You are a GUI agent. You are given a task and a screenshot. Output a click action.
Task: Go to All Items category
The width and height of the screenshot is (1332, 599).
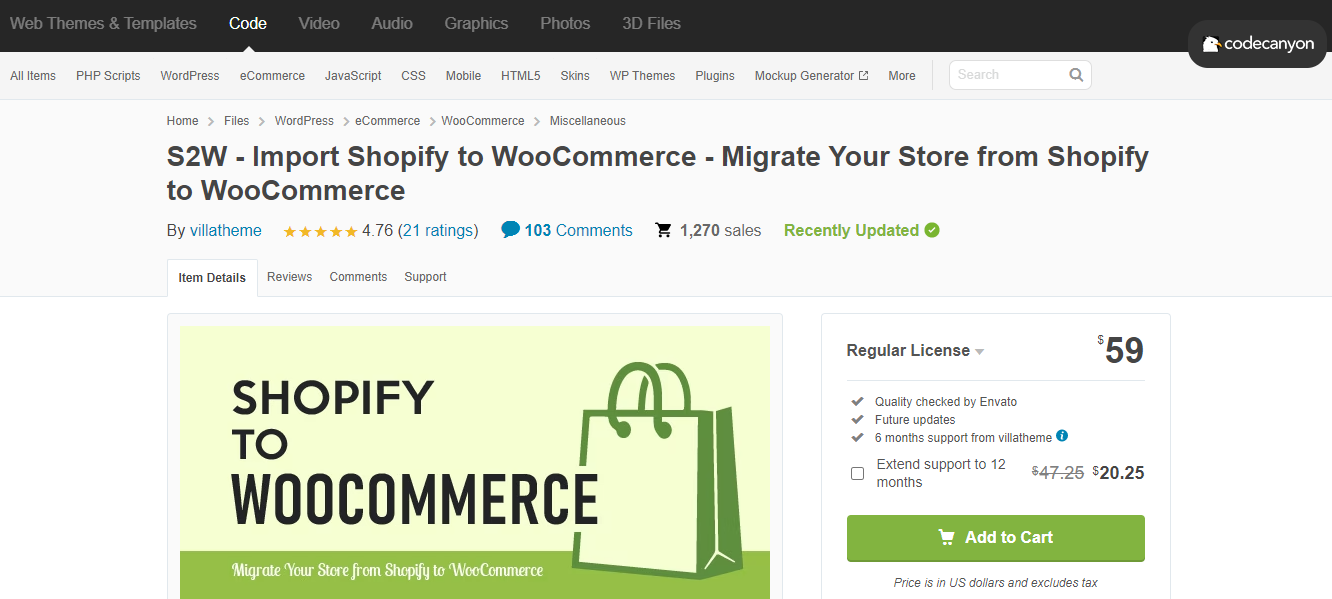[33, 76]
